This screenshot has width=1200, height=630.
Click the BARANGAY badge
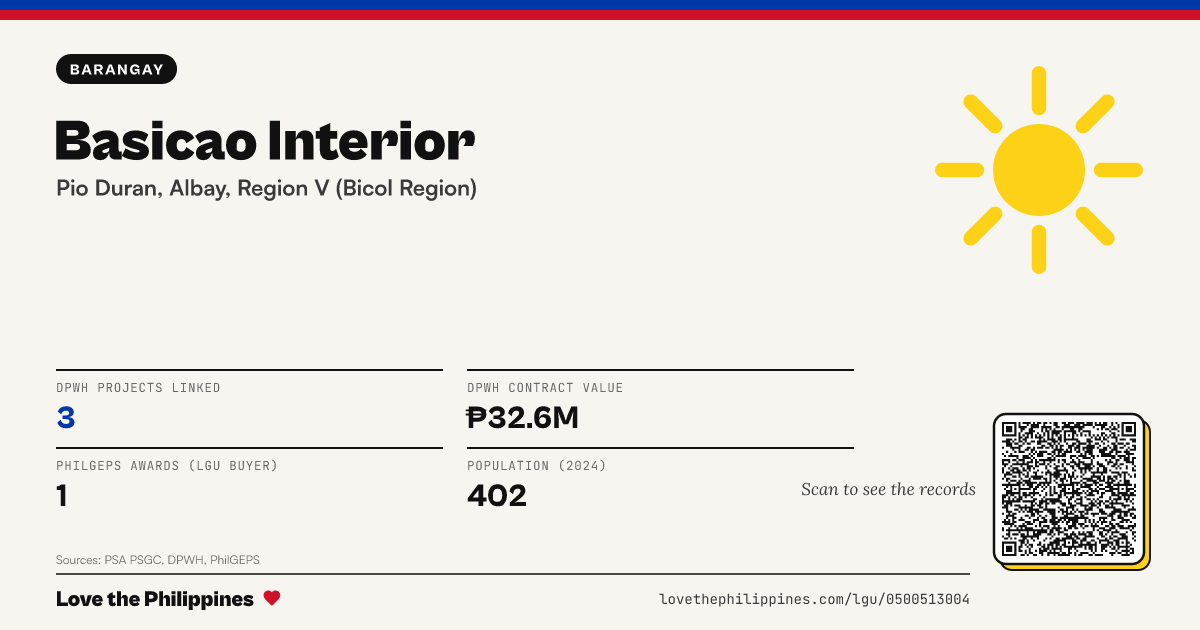[117, 69]
